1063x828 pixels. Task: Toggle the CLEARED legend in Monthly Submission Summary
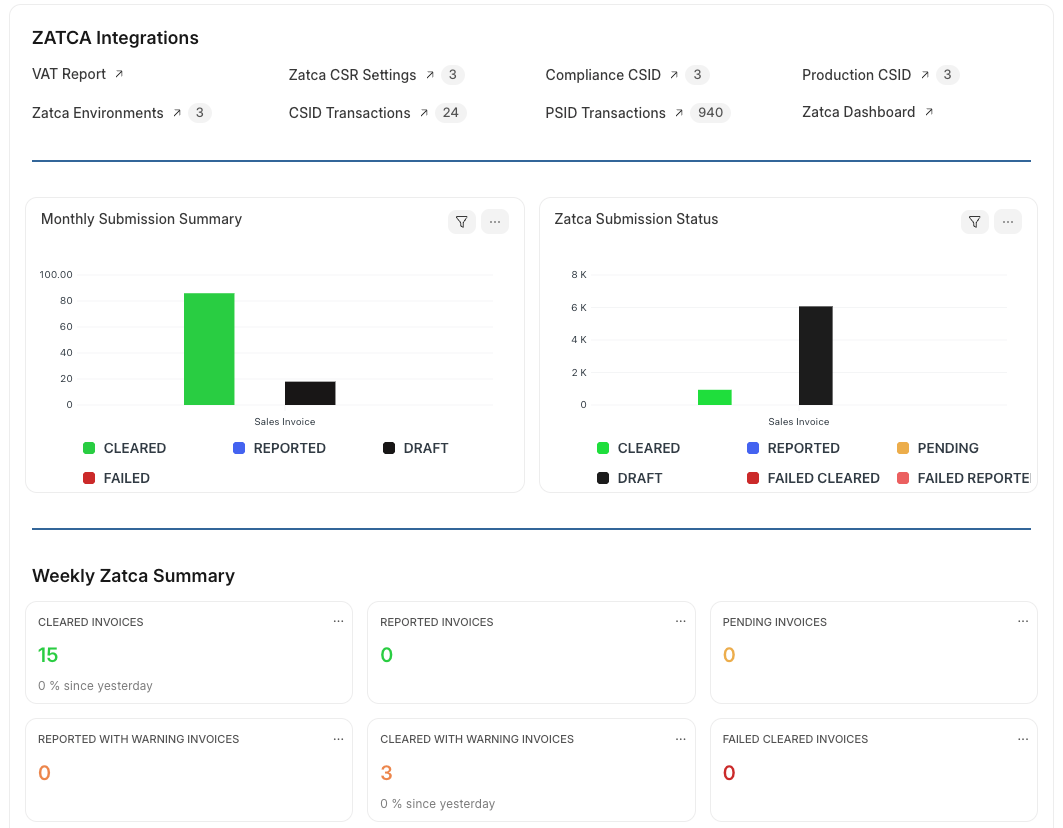135,448
